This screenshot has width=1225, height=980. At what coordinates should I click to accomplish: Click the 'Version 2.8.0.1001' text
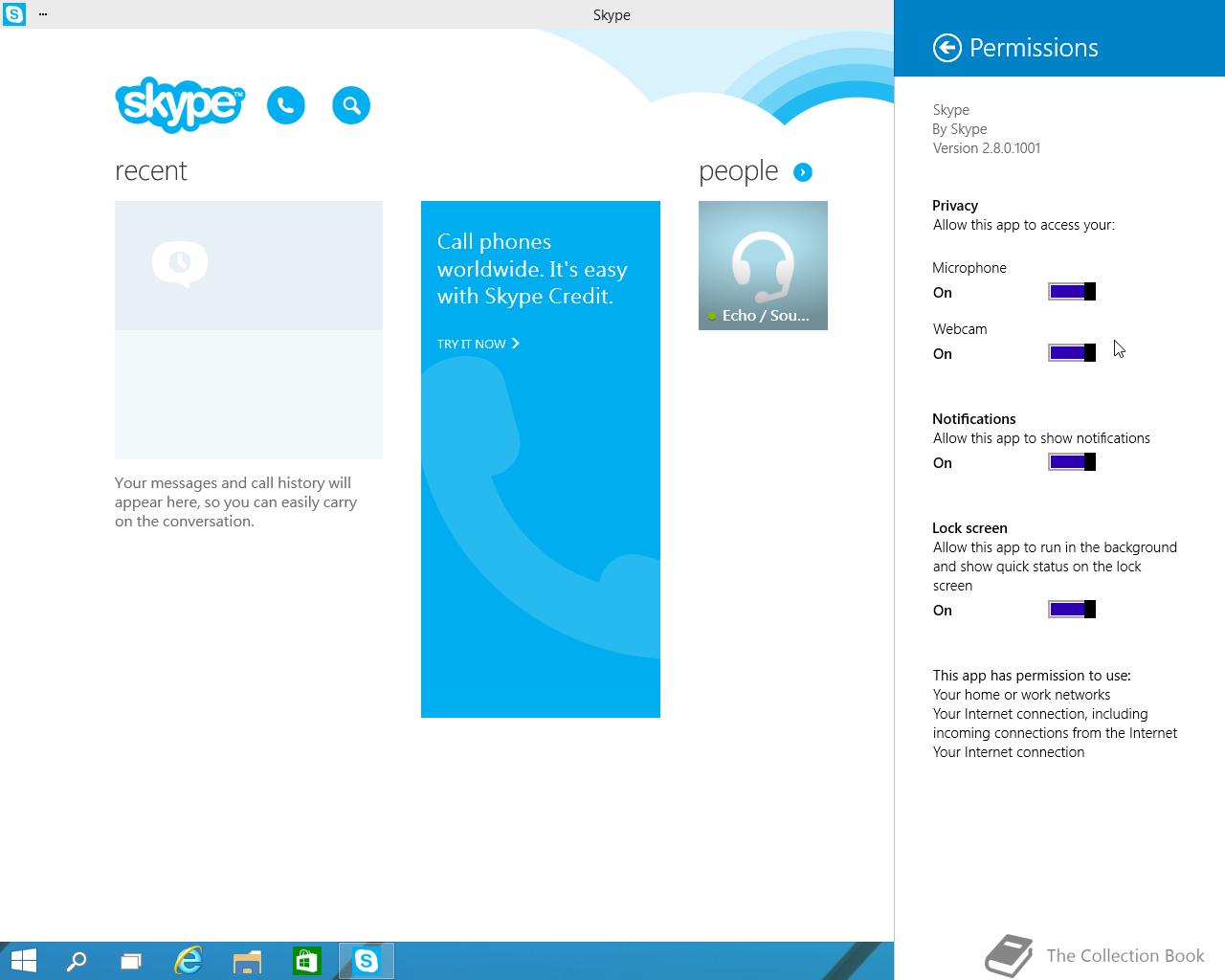[987, 148]
